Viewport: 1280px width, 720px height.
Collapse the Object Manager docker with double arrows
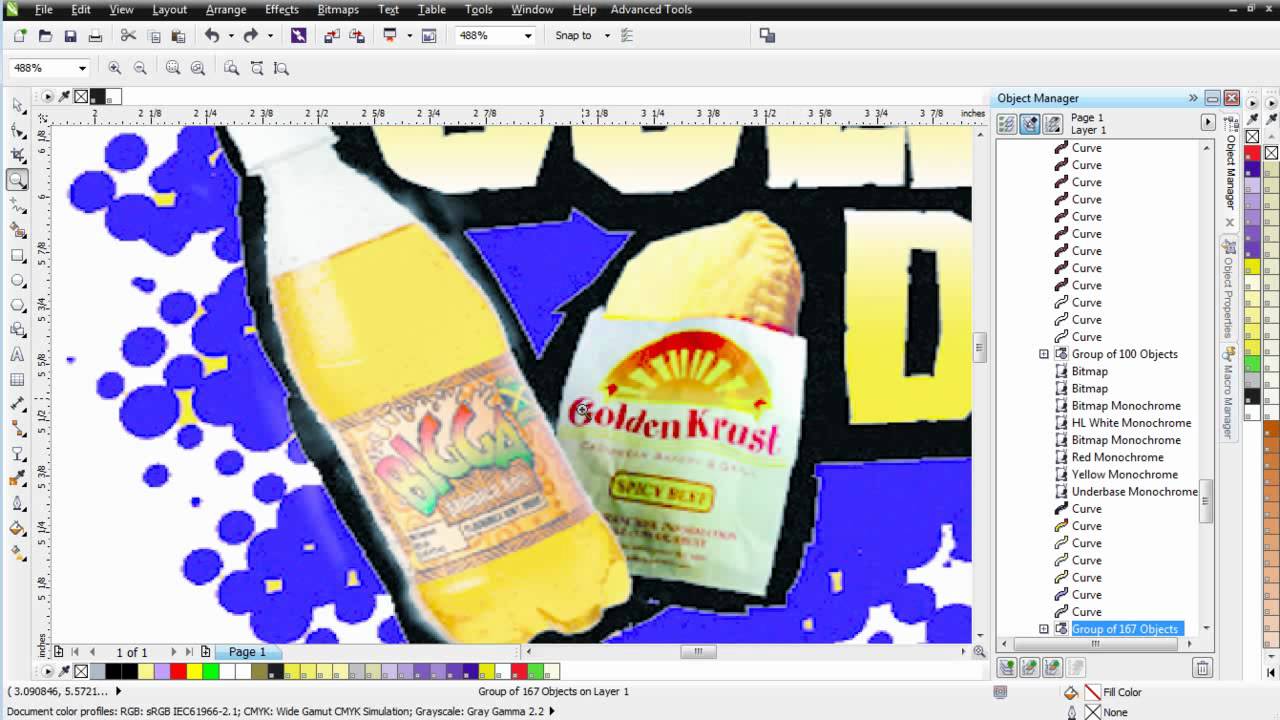pos(1193,98)
